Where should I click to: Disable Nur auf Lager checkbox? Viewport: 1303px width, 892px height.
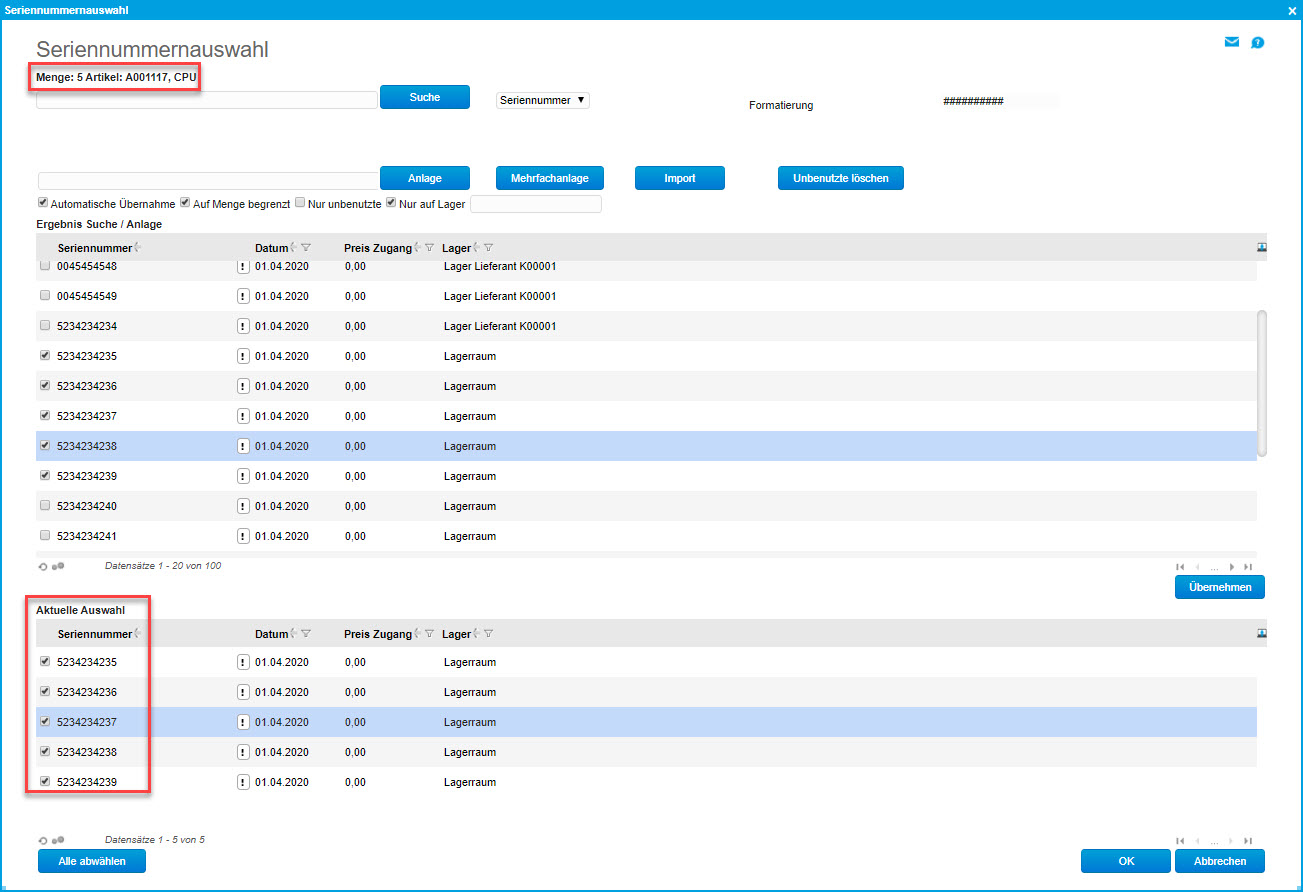pos(391,202)
